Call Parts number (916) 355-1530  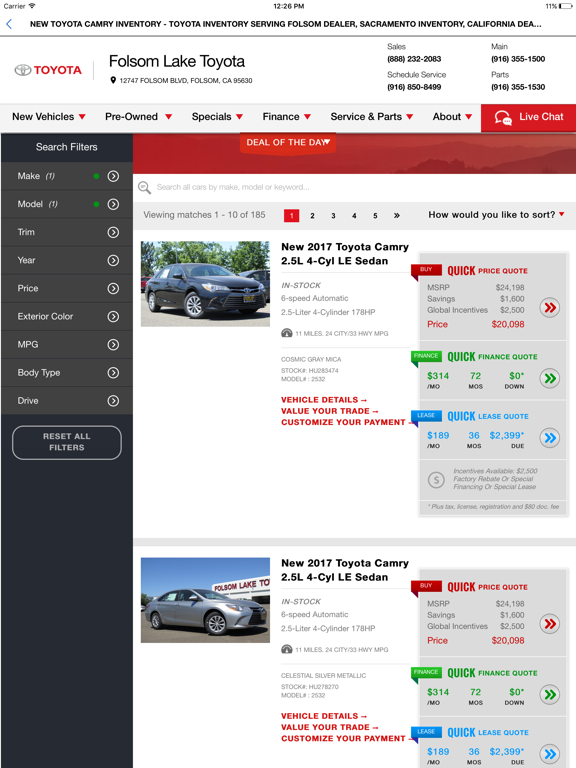(518, 87)
